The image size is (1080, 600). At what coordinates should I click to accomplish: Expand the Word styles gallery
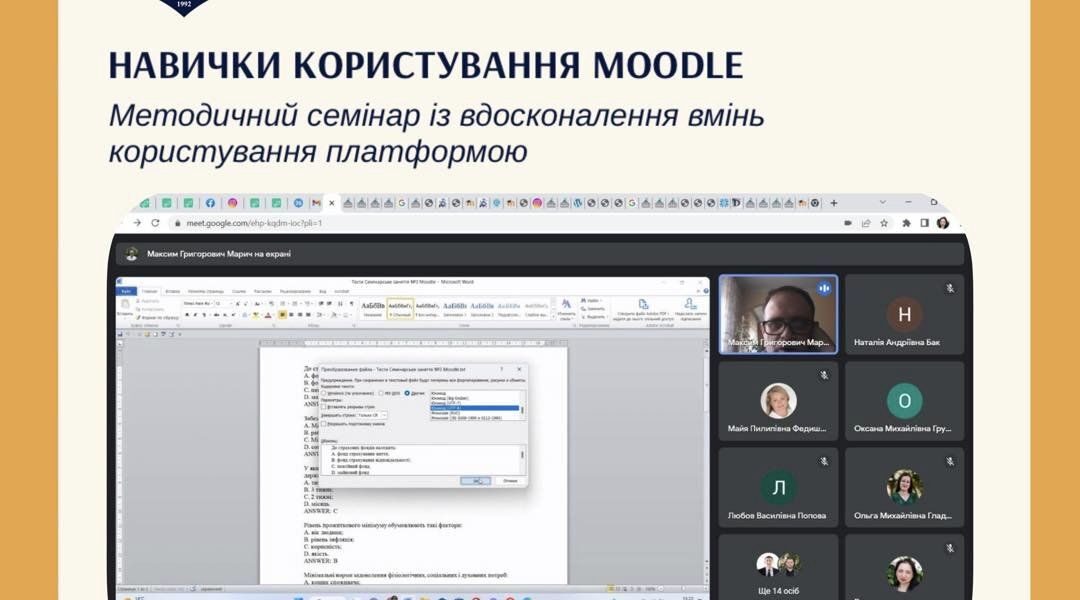coord(553,315)
